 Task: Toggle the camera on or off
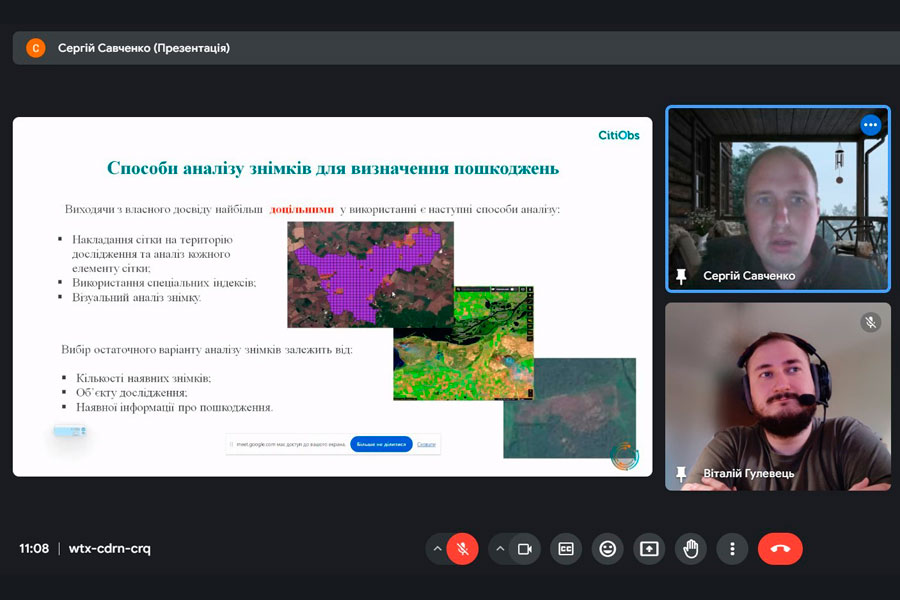[523, 549]
